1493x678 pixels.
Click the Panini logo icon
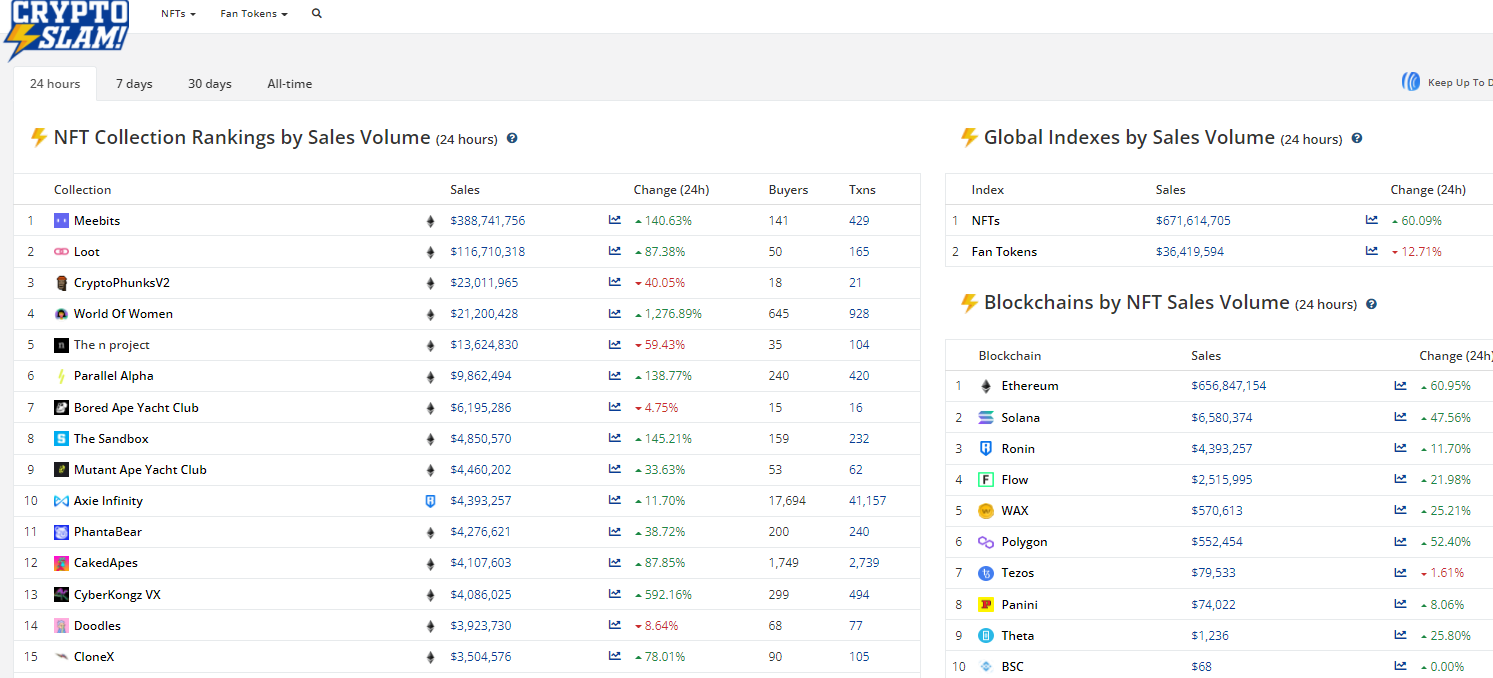[x=986, y=605]
